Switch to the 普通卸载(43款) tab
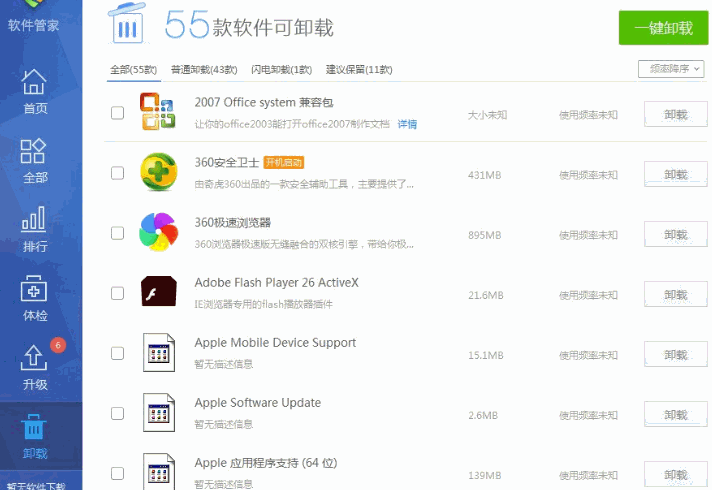This screenshot has height=490, width=712. (204, 70)
